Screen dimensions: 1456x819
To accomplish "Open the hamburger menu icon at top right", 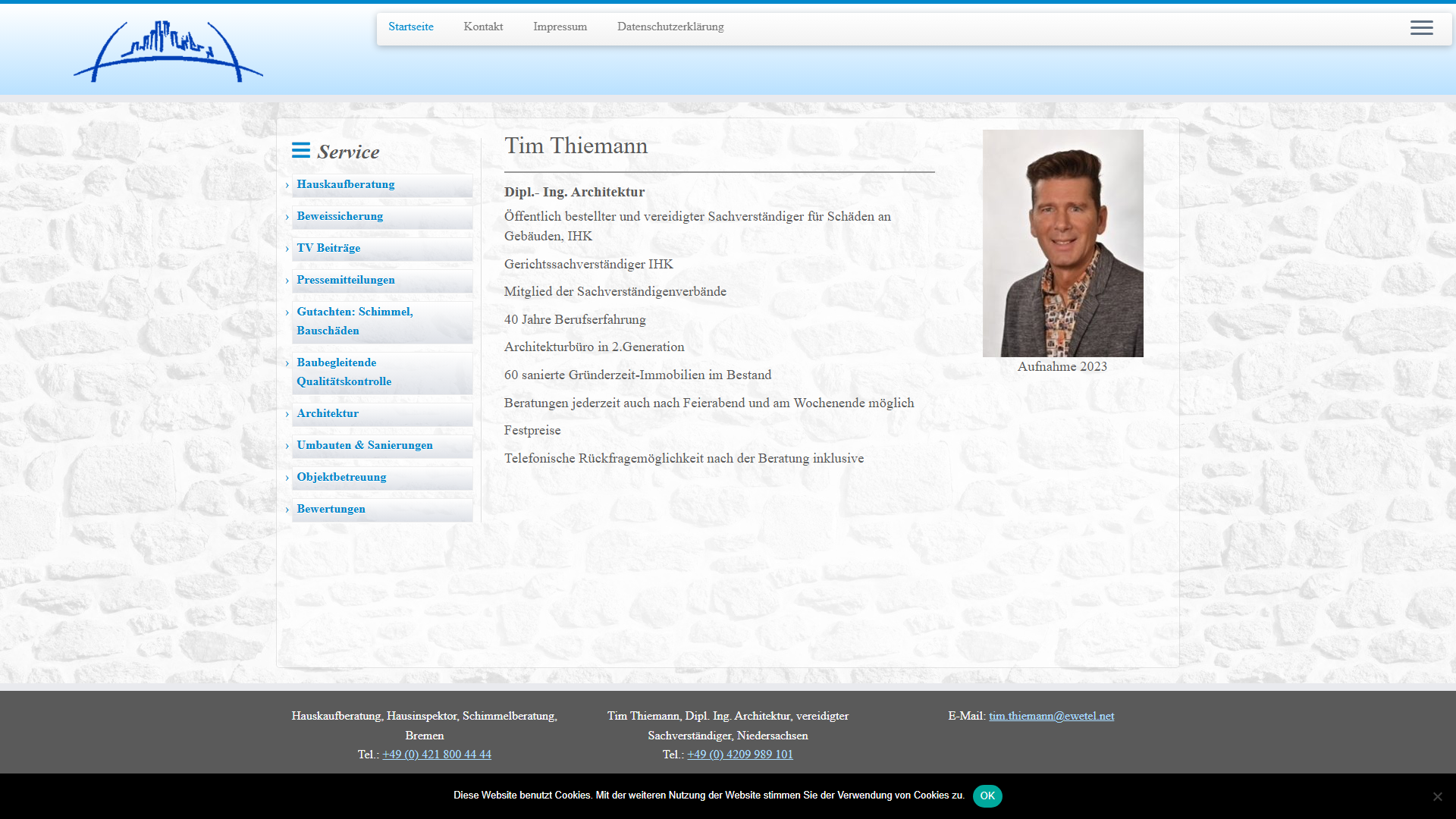I will 1421,28.
